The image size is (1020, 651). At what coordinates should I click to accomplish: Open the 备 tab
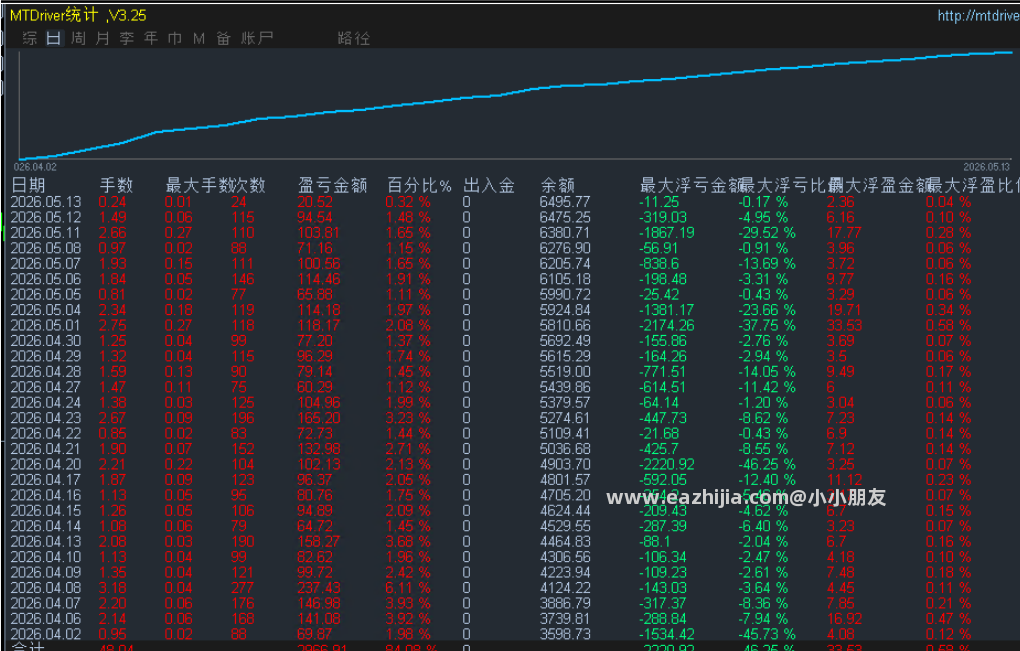pos(224,38)
